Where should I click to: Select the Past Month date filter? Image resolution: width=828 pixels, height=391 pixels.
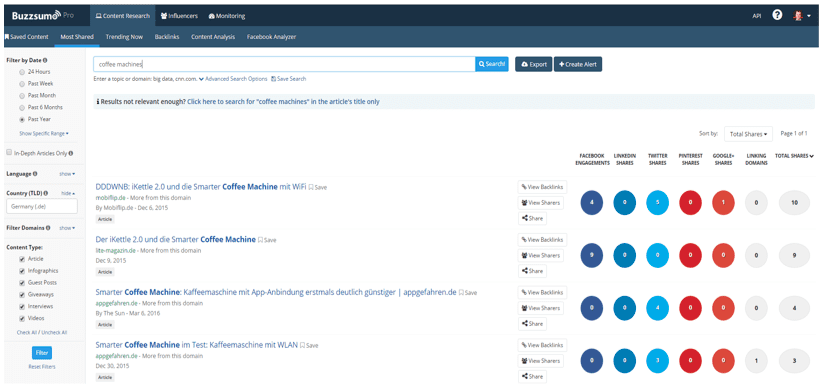pyautogui.click(x=22, y=96)
